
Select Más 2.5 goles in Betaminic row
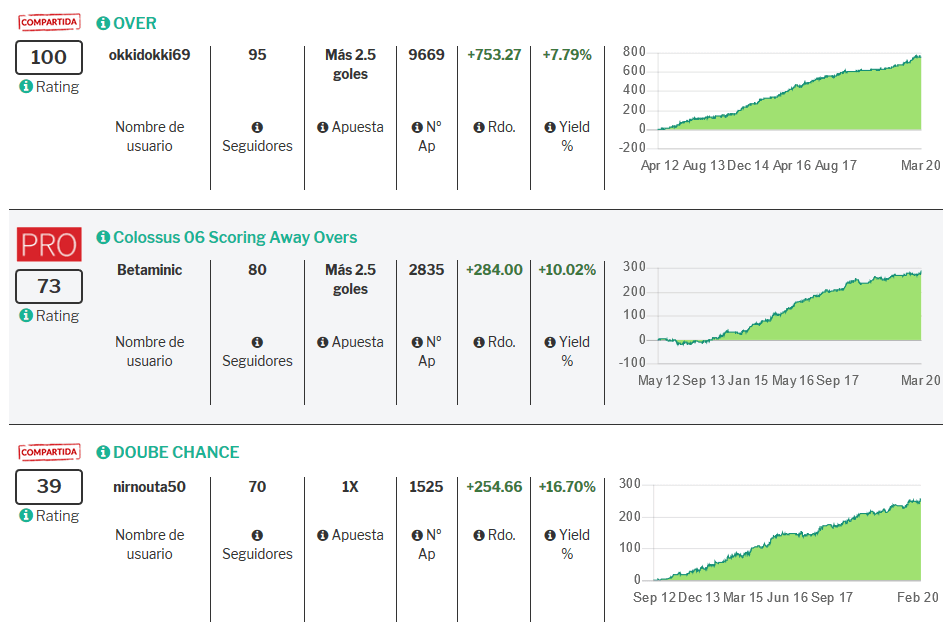(350, 279)
